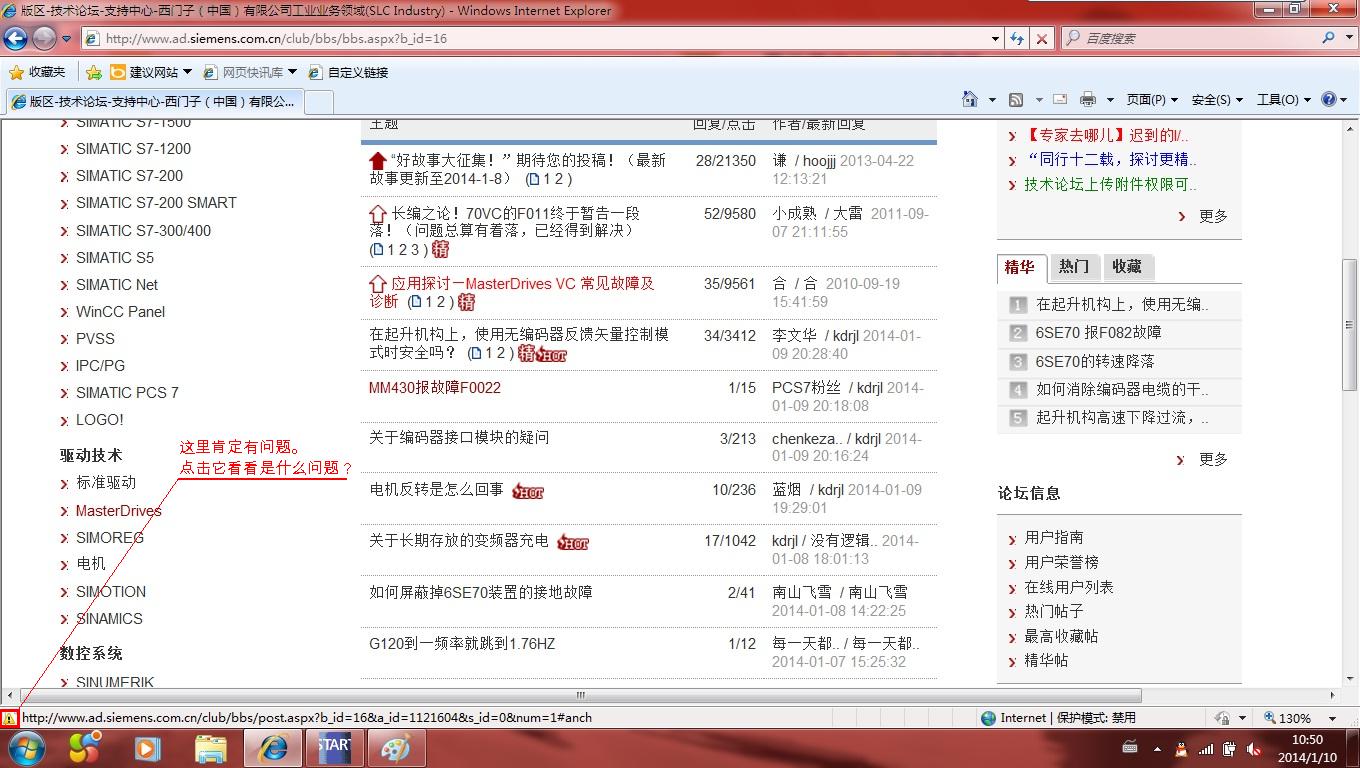The image size is (1360, 768).
Task: Open the 工具(O) menu
Action: (1283, 99)
